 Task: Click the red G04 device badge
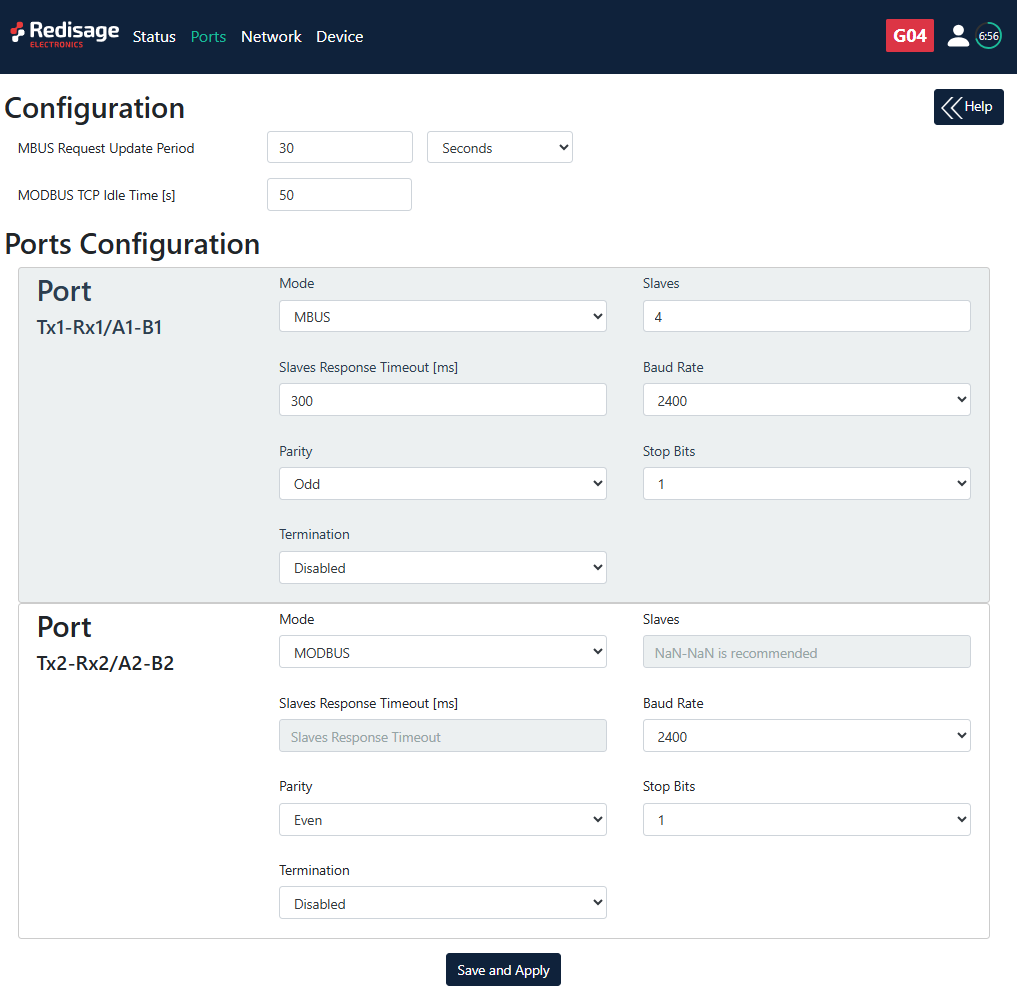(x=909, y=36)
